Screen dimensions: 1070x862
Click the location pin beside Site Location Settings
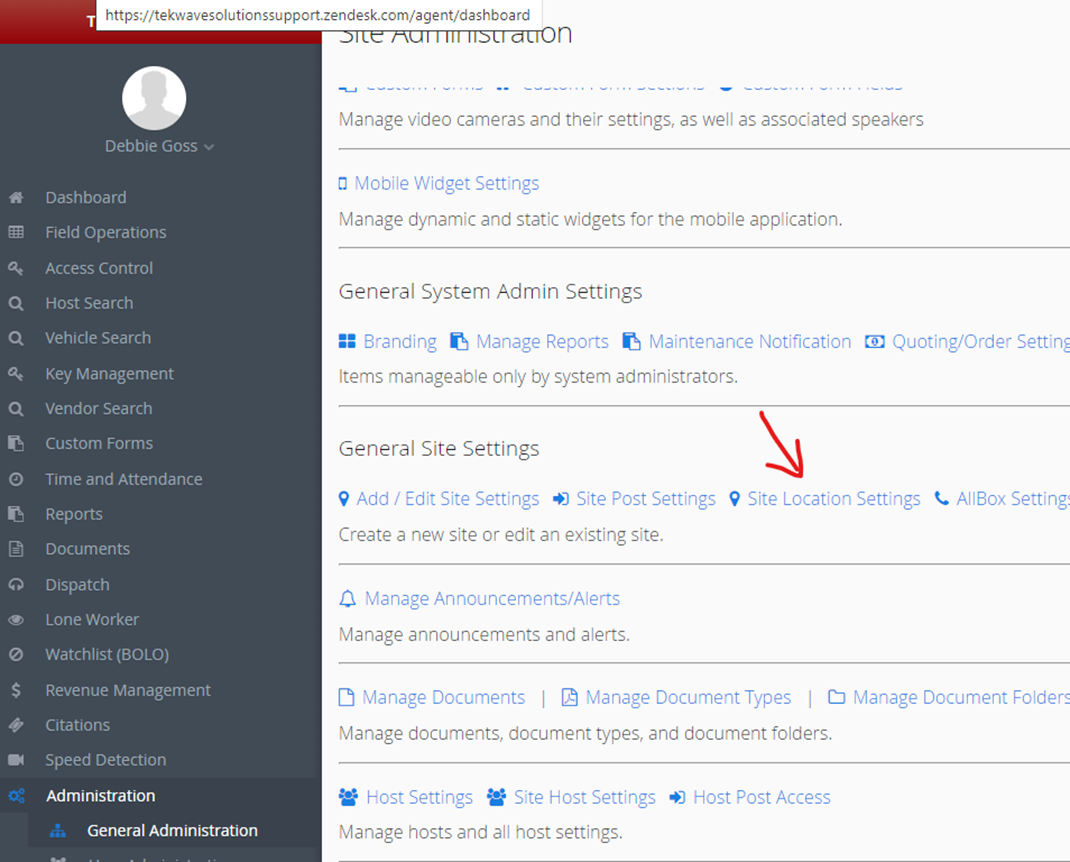[737, 498]
